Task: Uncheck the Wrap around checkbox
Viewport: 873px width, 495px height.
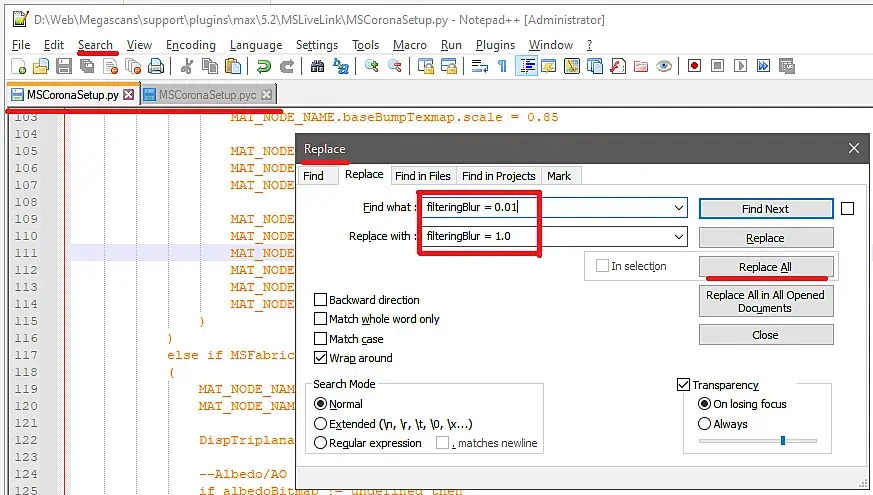Action: point(320,357)
